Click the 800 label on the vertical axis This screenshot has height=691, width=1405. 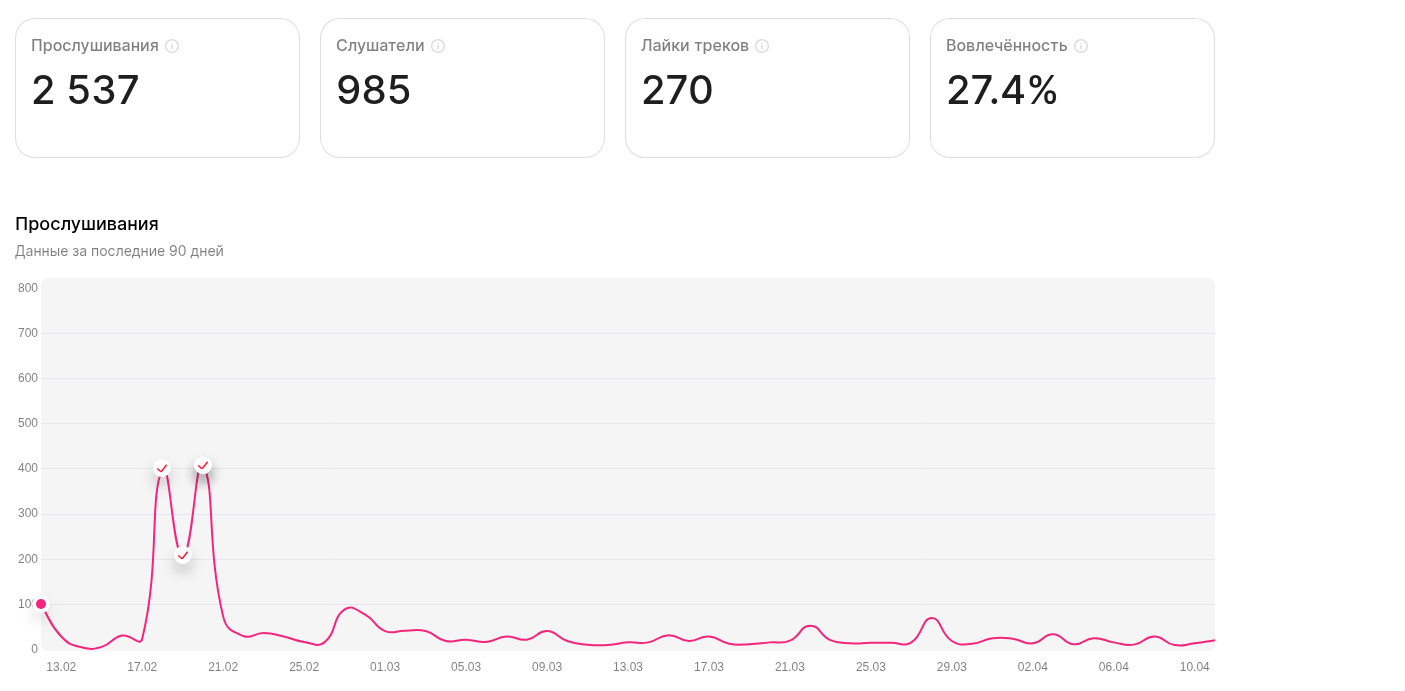click(x=28, y=288)
